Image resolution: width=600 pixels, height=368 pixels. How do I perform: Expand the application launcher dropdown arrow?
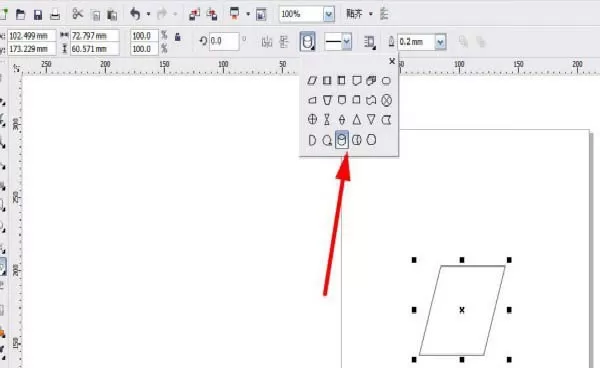tap(248, 14)
